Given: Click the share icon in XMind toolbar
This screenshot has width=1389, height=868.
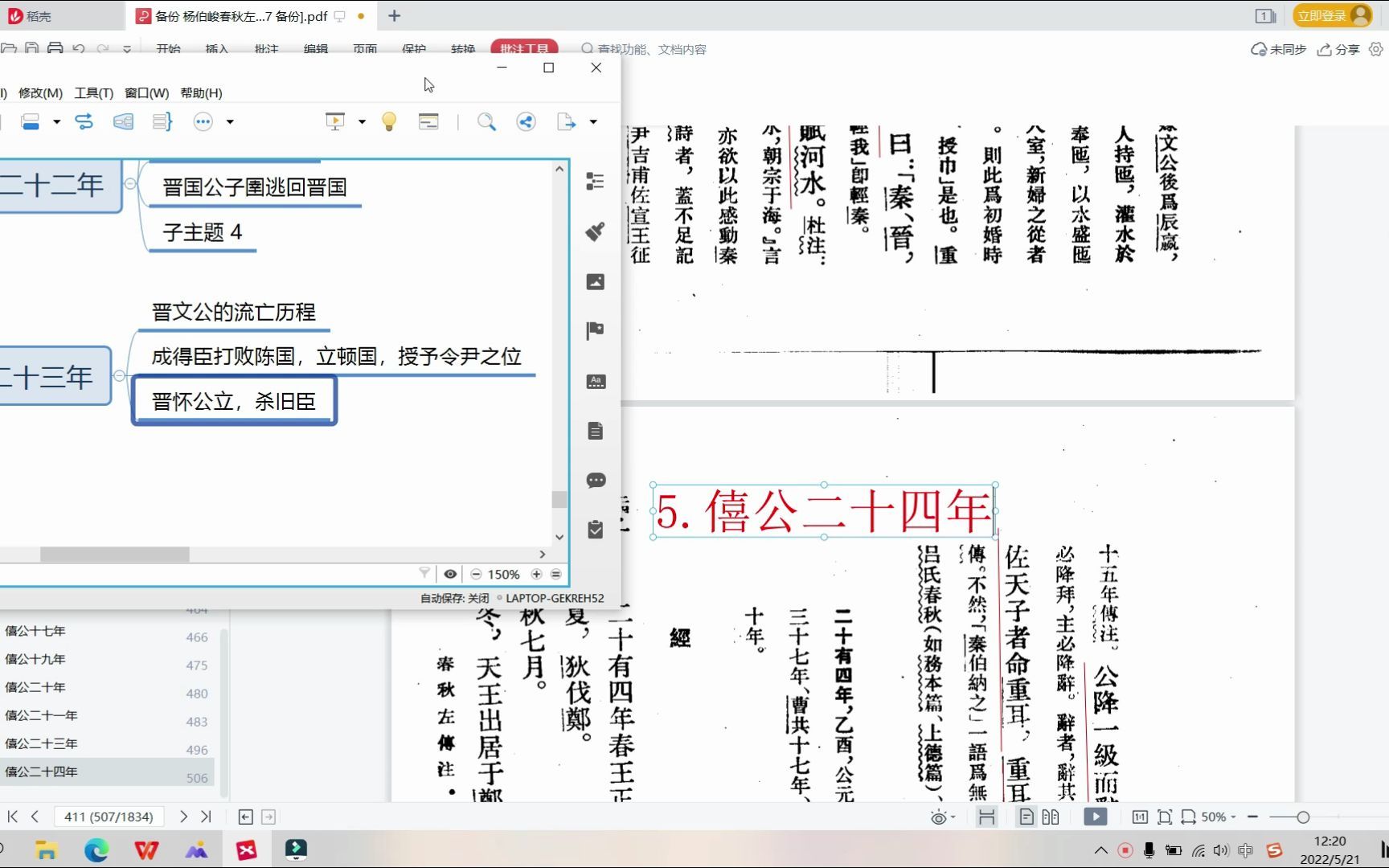Looking at the screenshot, I should click(x=526, y=121).
